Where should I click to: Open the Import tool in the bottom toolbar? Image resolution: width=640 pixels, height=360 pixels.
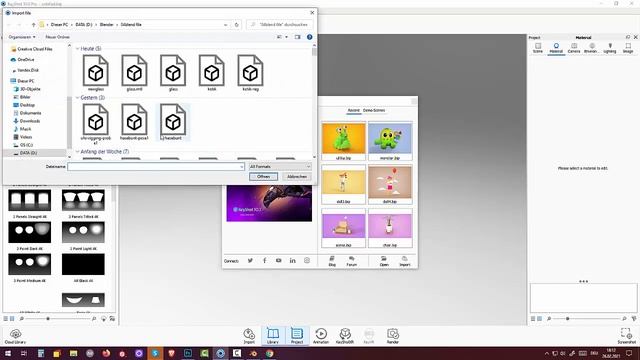pos(249,336)
